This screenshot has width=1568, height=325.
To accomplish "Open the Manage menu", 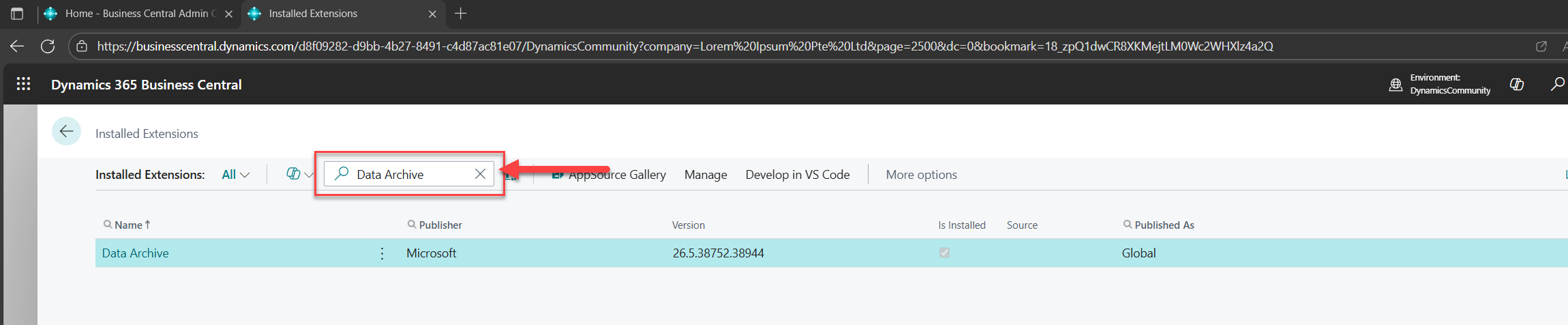I will 706,175.
